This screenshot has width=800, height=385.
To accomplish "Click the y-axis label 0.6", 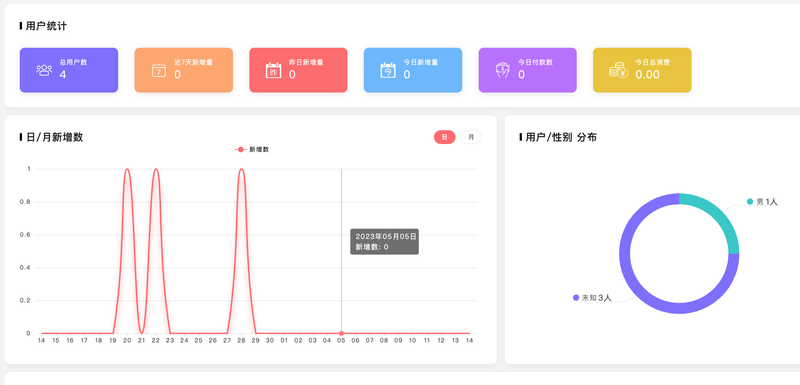I will click(x=25, y=235).
